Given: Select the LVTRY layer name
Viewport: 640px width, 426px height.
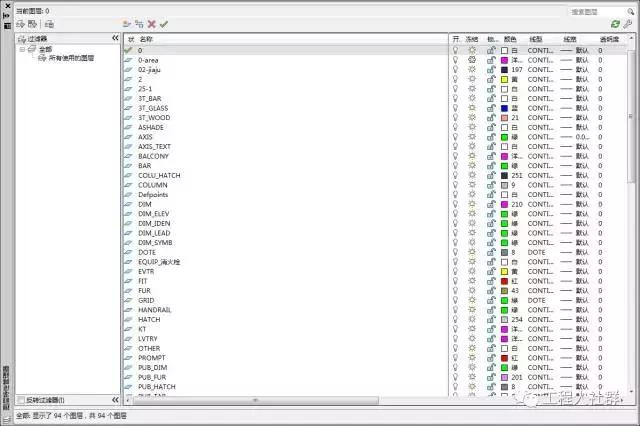Looking at the screenshot, I should point(147,339).
